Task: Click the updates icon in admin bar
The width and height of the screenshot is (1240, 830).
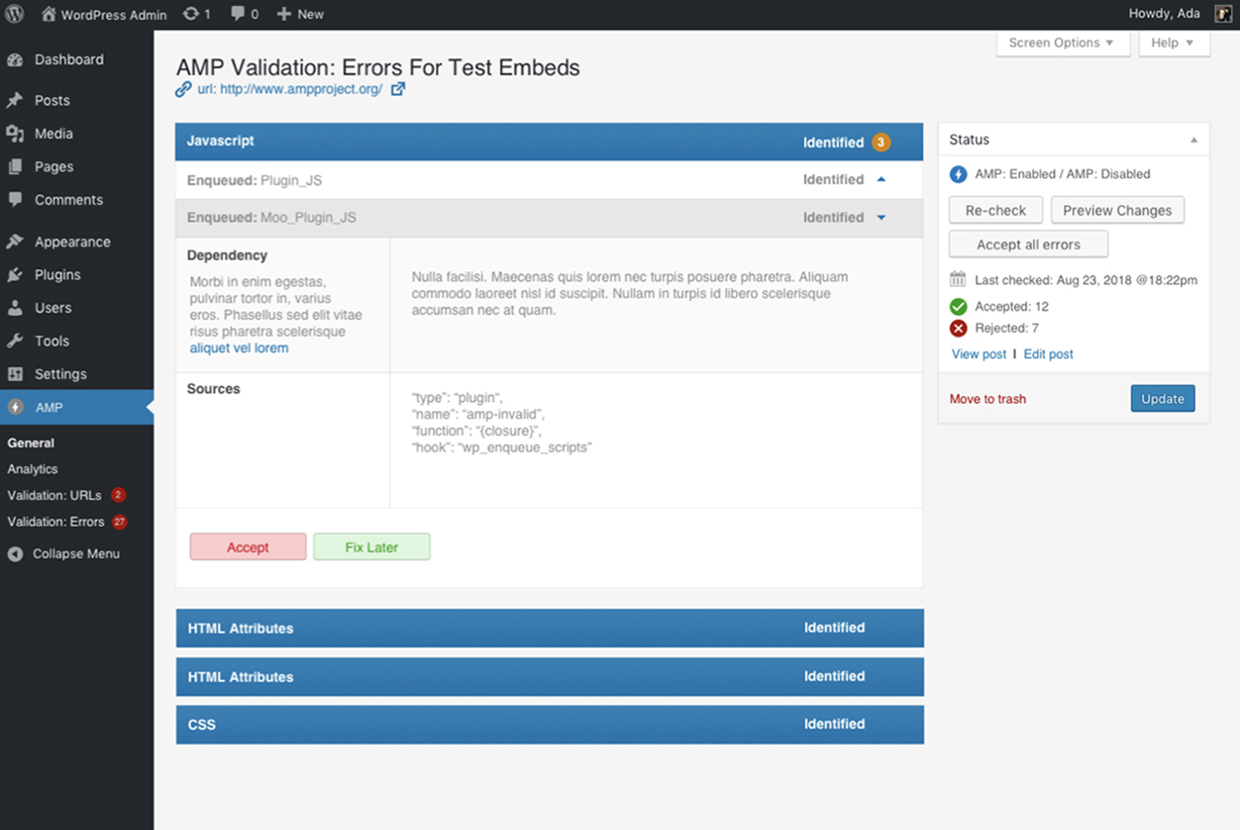Action: point(191,14)
